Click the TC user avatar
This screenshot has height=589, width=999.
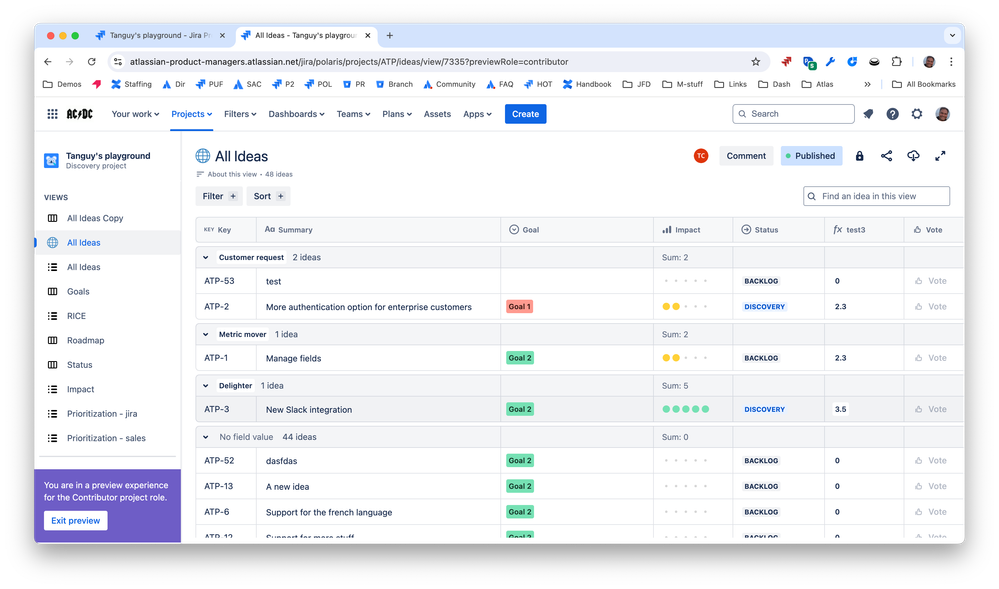pos(701,156)
